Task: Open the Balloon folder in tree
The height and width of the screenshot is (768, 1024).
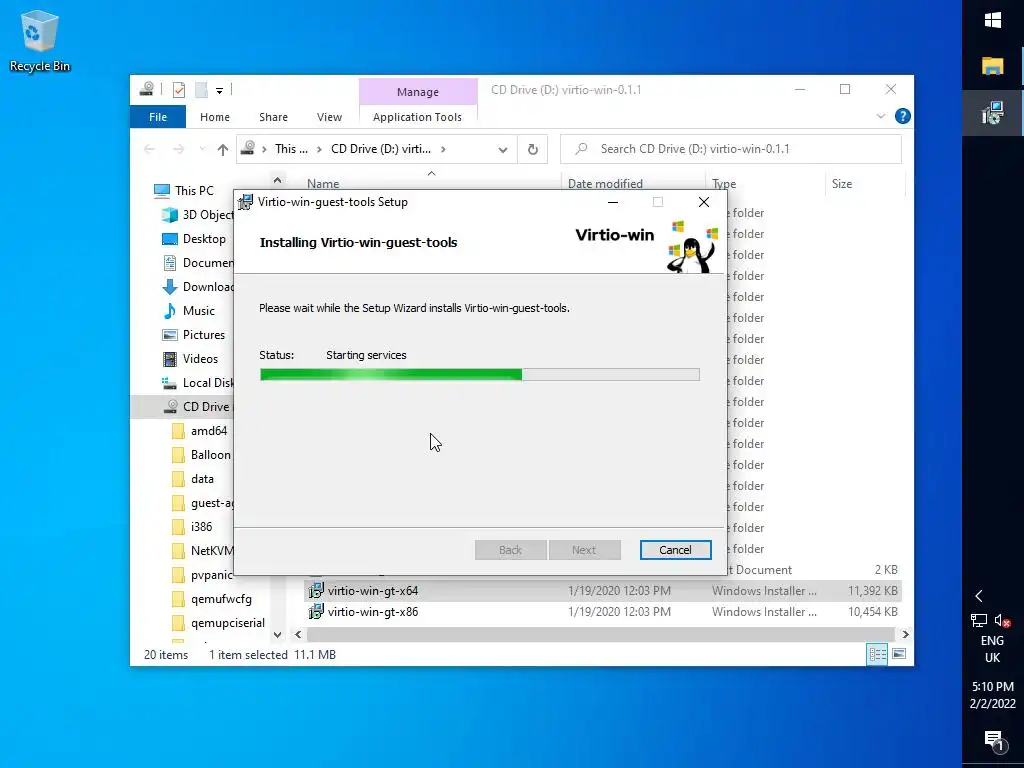Action: [x=200, y=455]
